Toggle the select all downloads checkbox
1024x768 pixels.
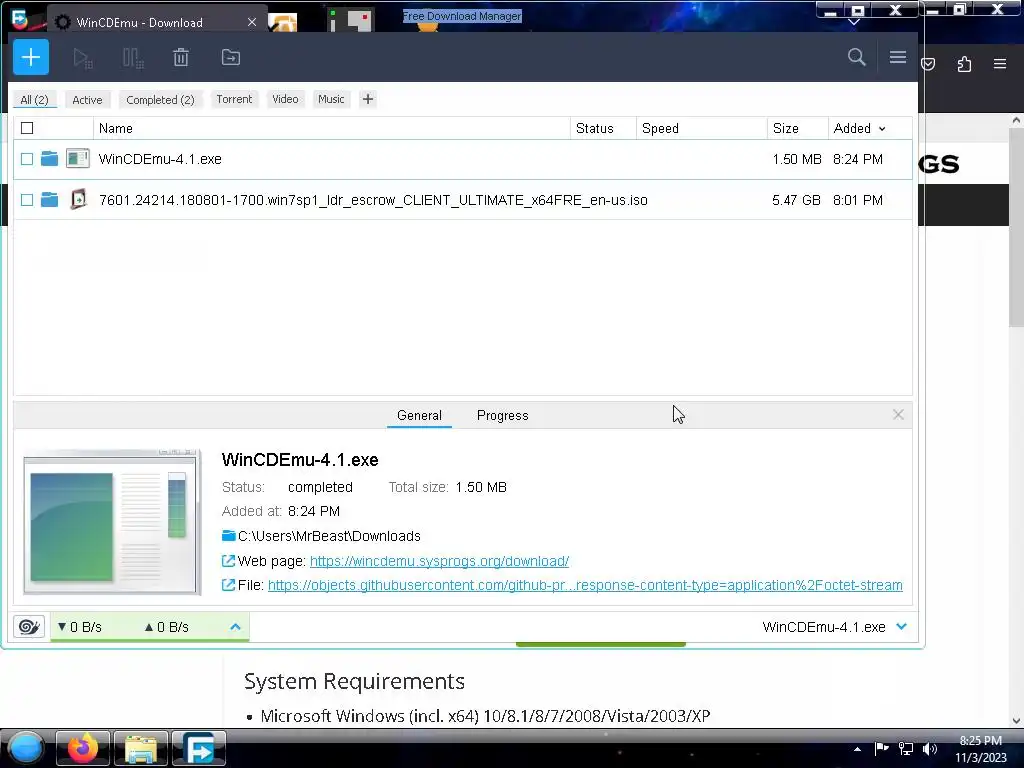(27, 128)
